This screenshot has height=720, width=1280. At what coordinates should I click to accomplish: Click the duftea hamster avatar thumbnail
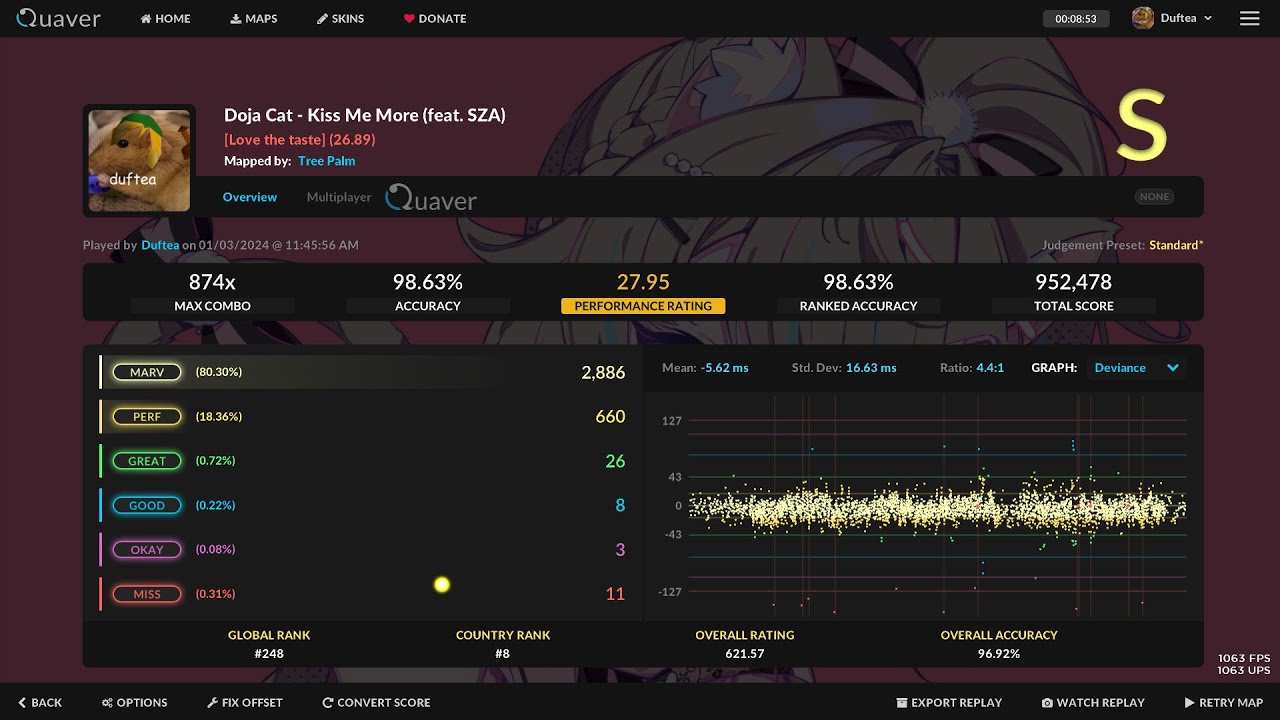(x=139, y=161)
